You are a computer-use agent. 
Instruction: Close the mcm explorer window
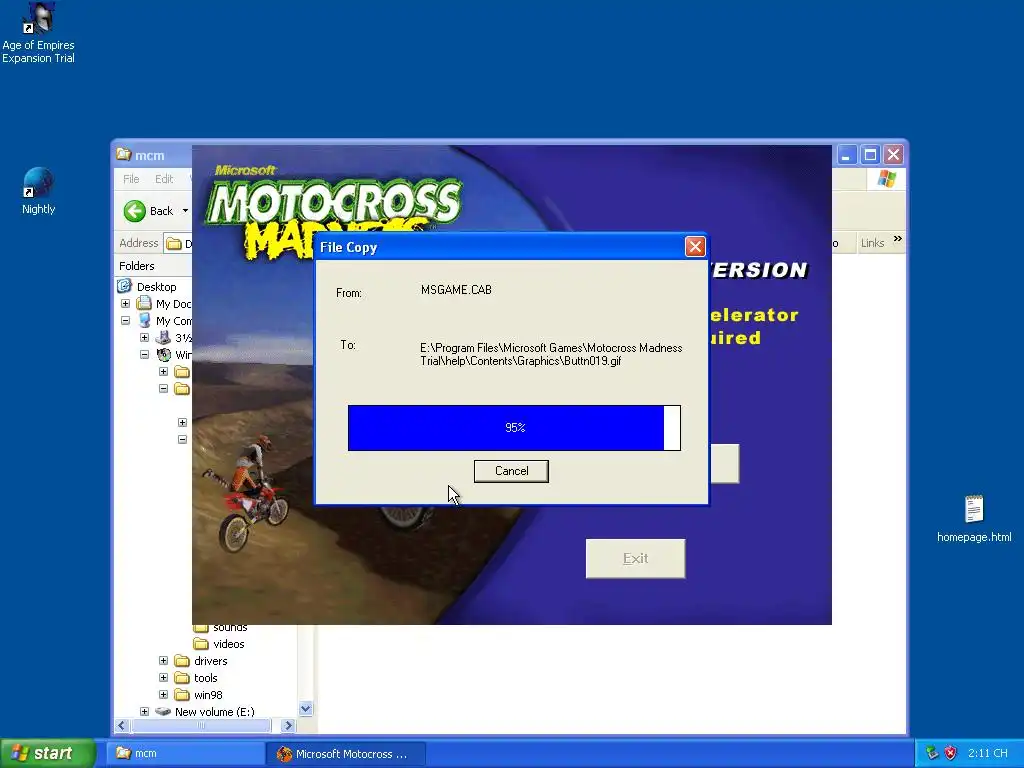point(893,155)
